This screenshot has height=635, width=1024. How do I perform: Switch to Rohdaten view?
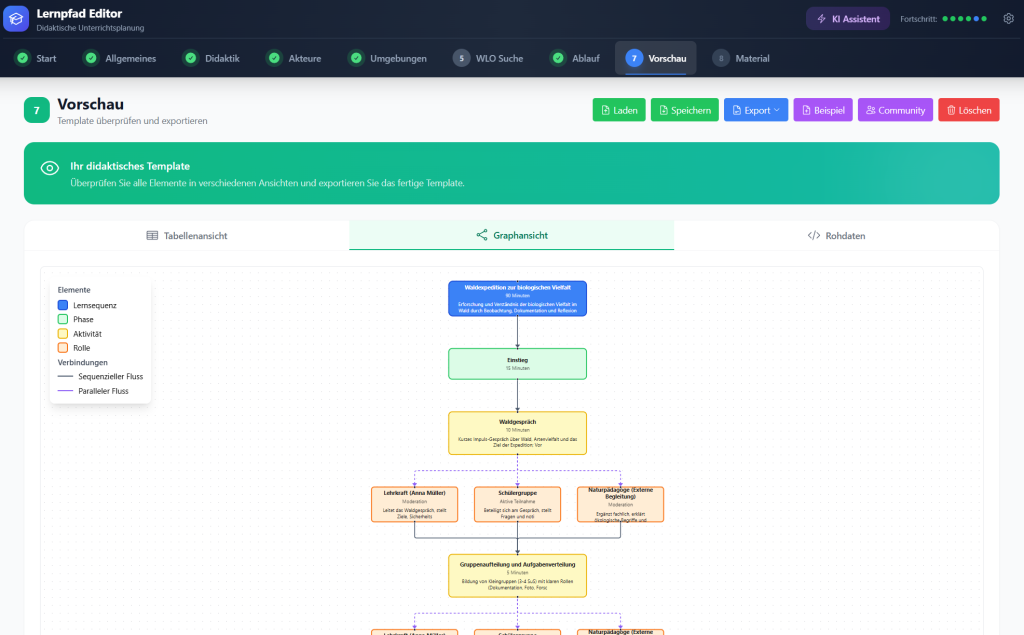click(x=837, y=236)
